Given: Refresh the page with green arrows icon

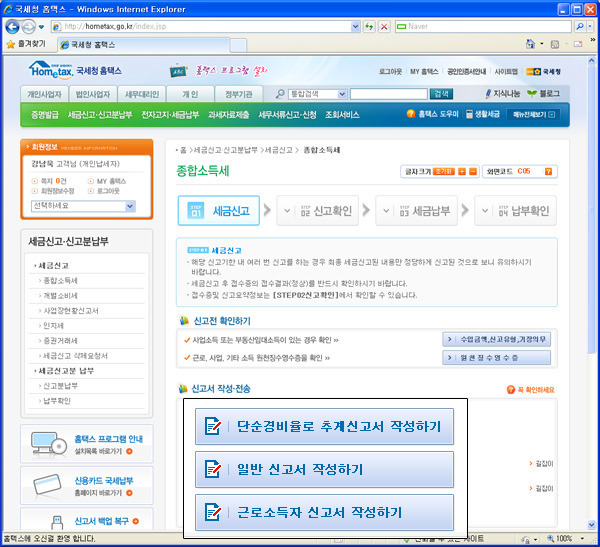Looking at the screenshot, I should 369,26.
